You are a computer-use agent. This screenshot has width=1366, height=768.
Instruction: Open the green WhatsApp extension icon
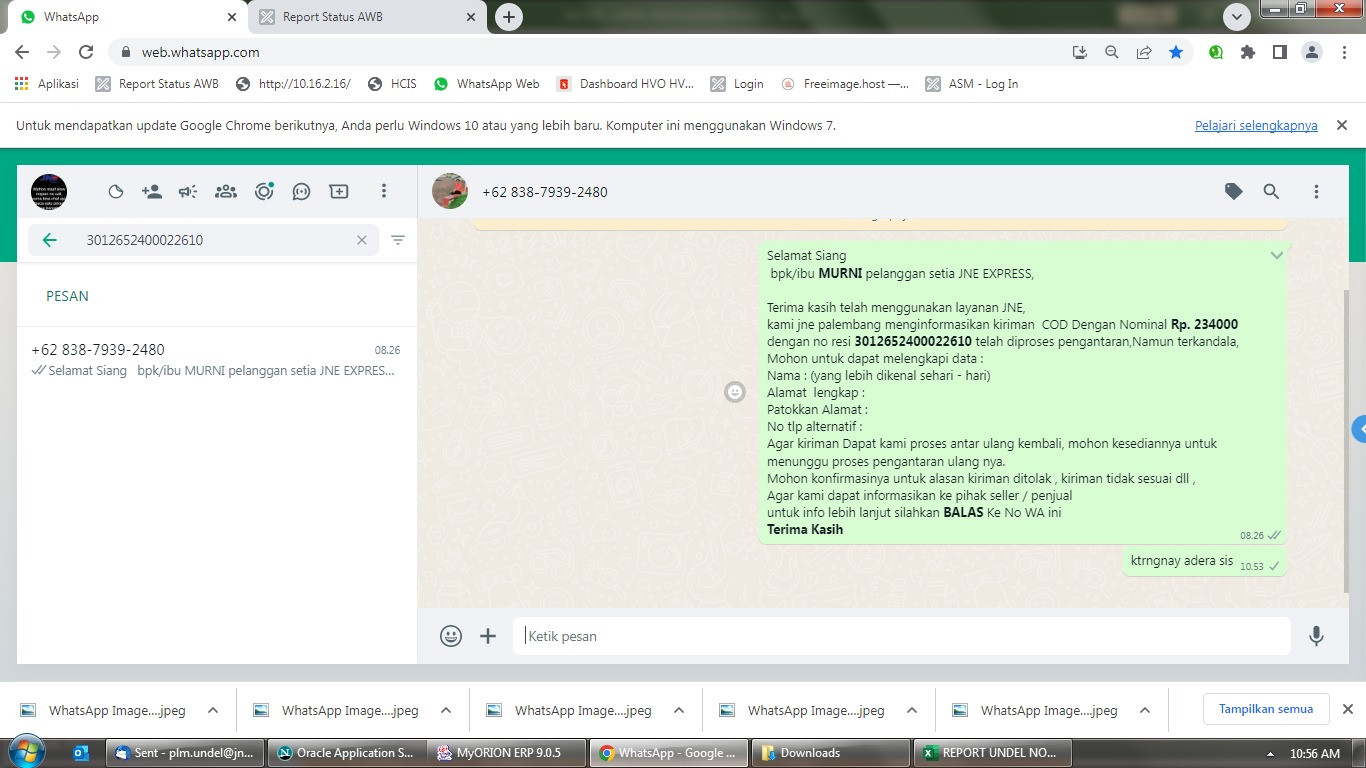click(x=1216, y=52)
